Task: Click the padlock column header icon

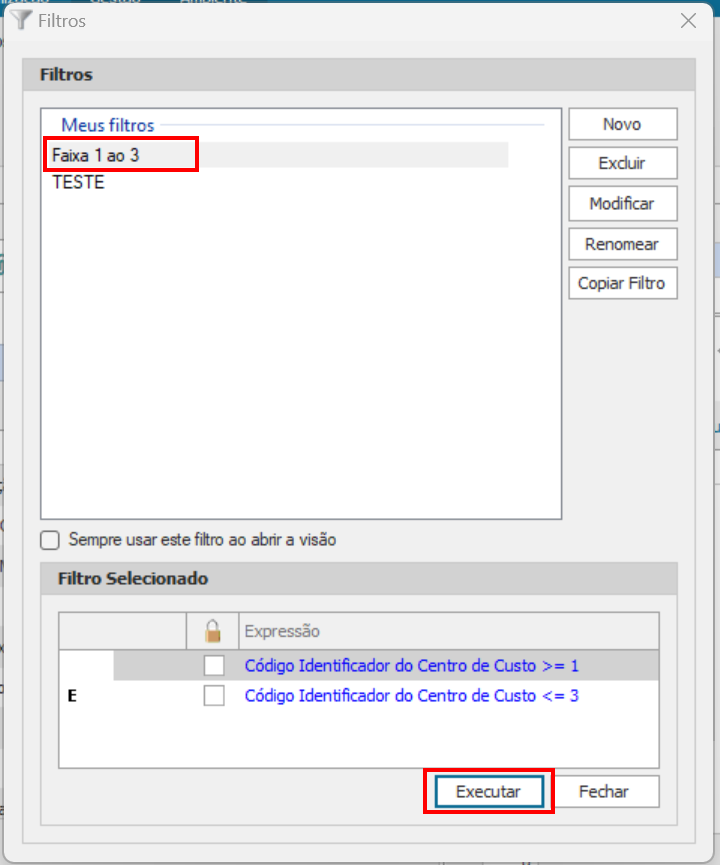Action: [213, 631]
